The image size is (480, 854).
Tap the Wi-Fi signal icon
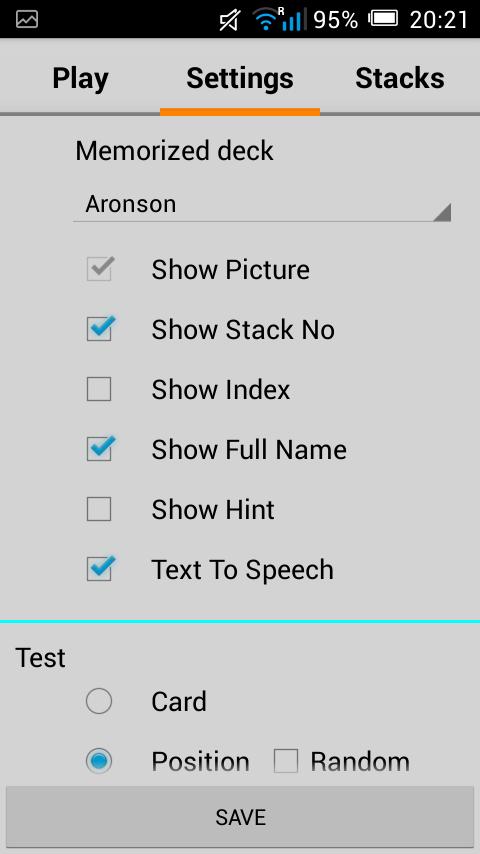tap(265, 20)
